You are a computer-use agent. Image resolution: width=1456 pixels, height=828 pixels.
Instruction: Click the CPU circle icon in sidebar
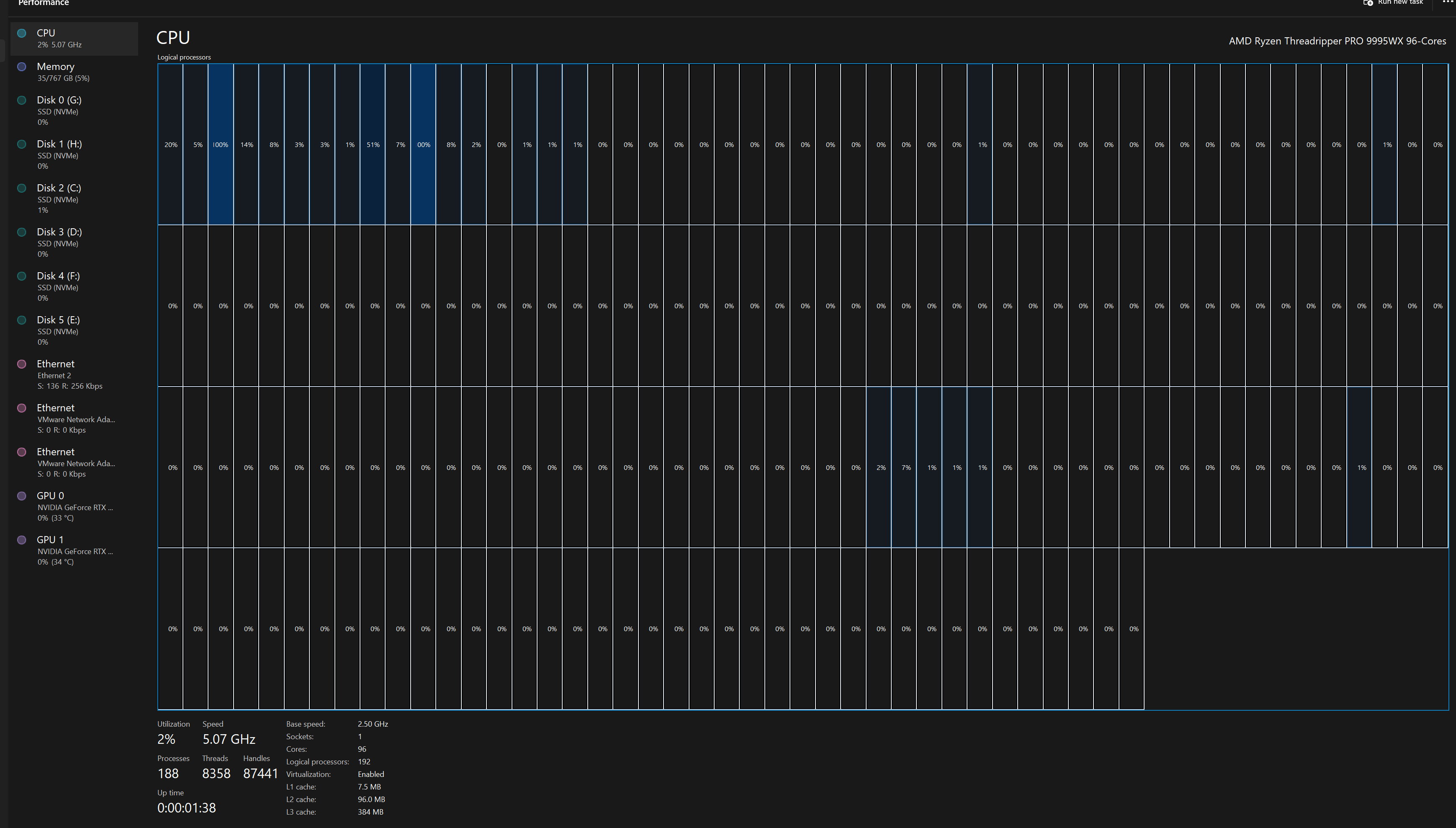click(22, 33)
